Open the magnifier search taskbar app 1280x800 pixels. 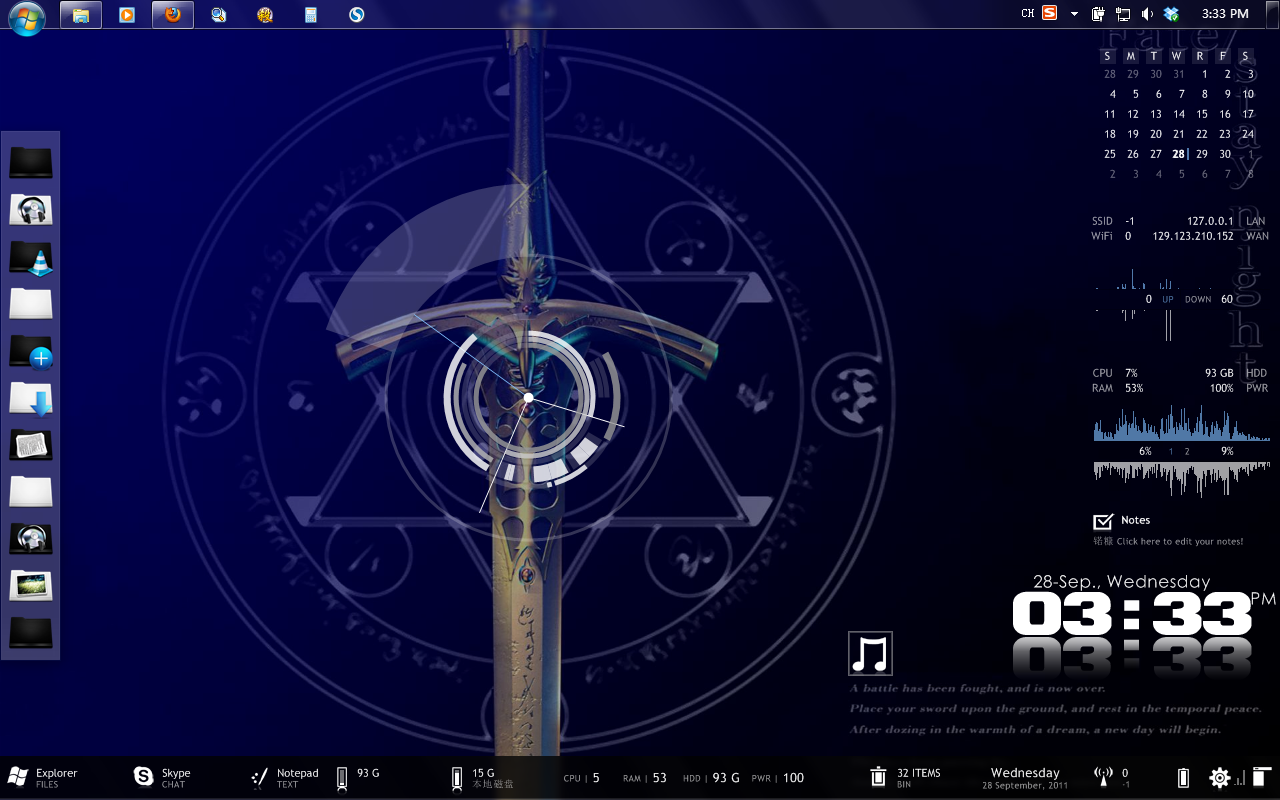pos(219,15)
